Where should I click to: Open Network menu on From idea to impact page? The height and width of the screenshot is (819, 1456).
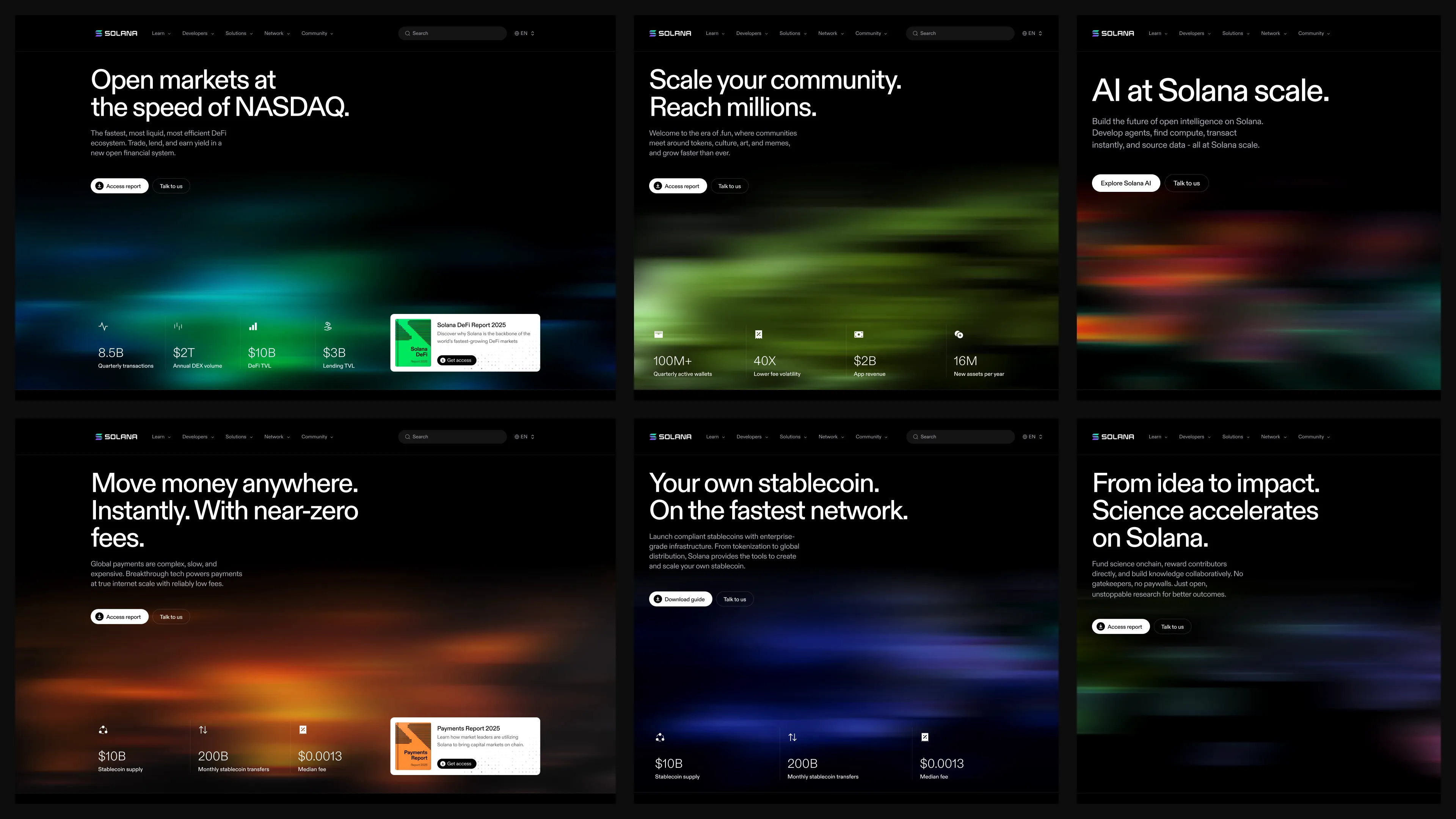click(1274, 437)
